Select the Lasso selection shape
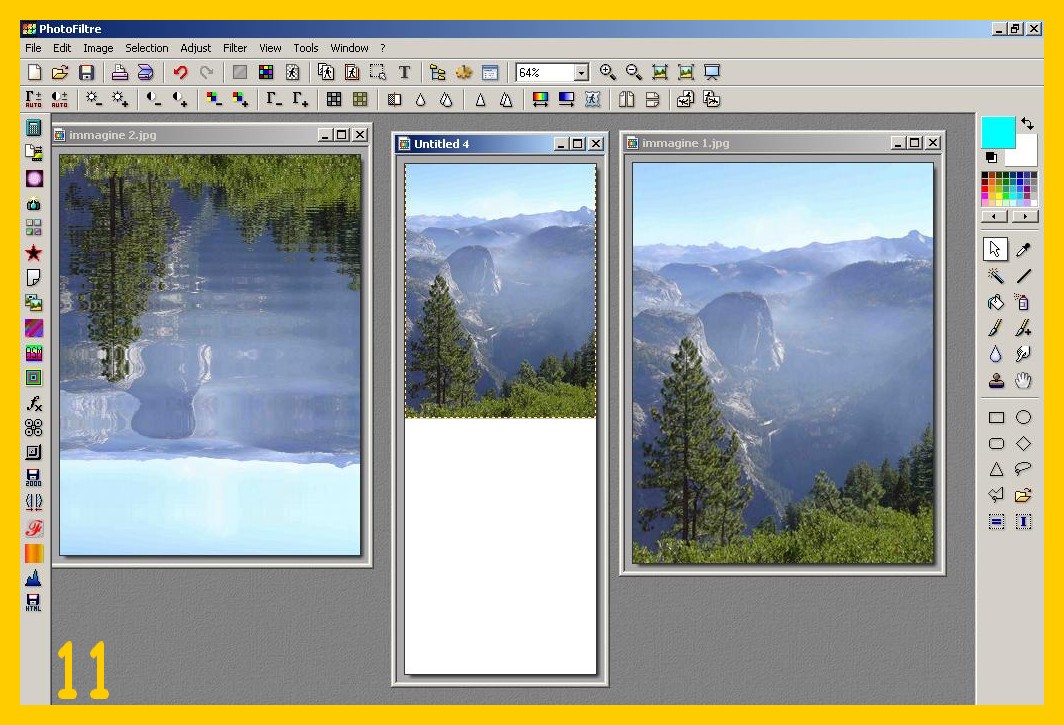1064x725 pixels. tap(1023, 469)
